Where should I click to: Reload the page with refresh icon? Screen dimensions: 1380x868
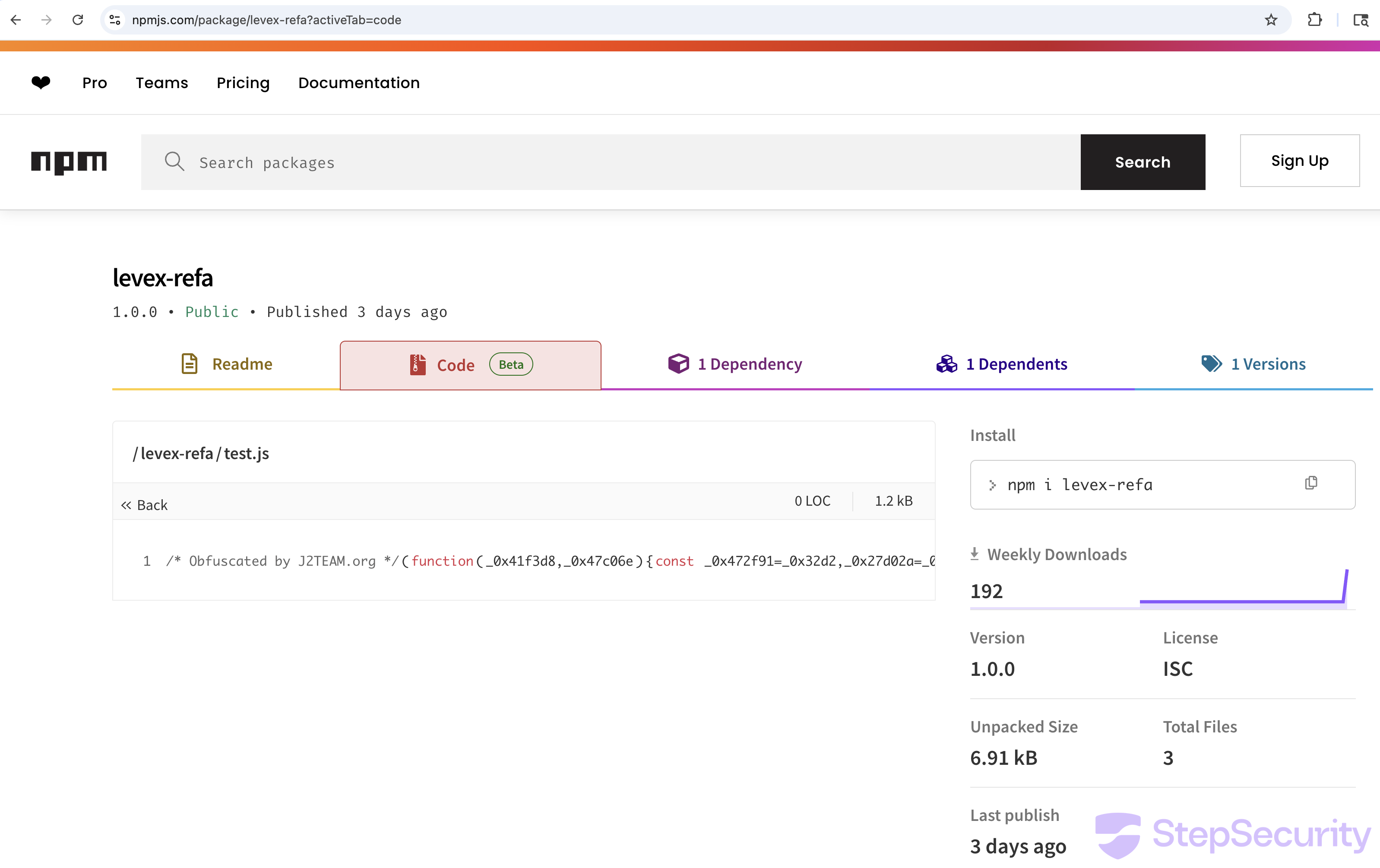78,20
